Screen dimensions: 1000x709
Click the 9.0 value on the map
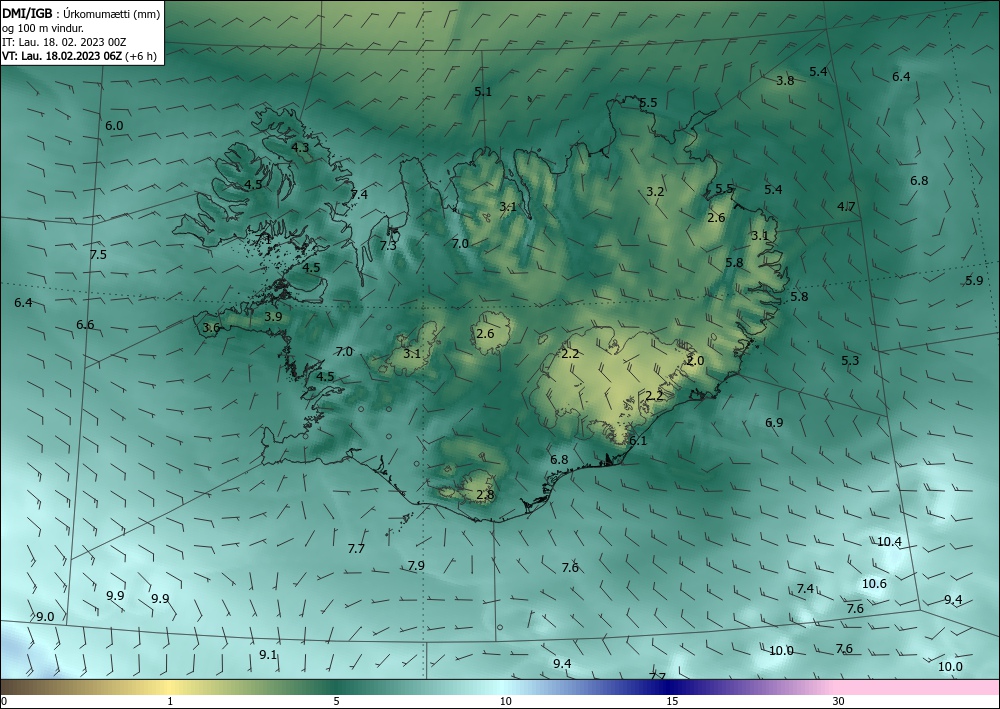click(x=45, y=617)
